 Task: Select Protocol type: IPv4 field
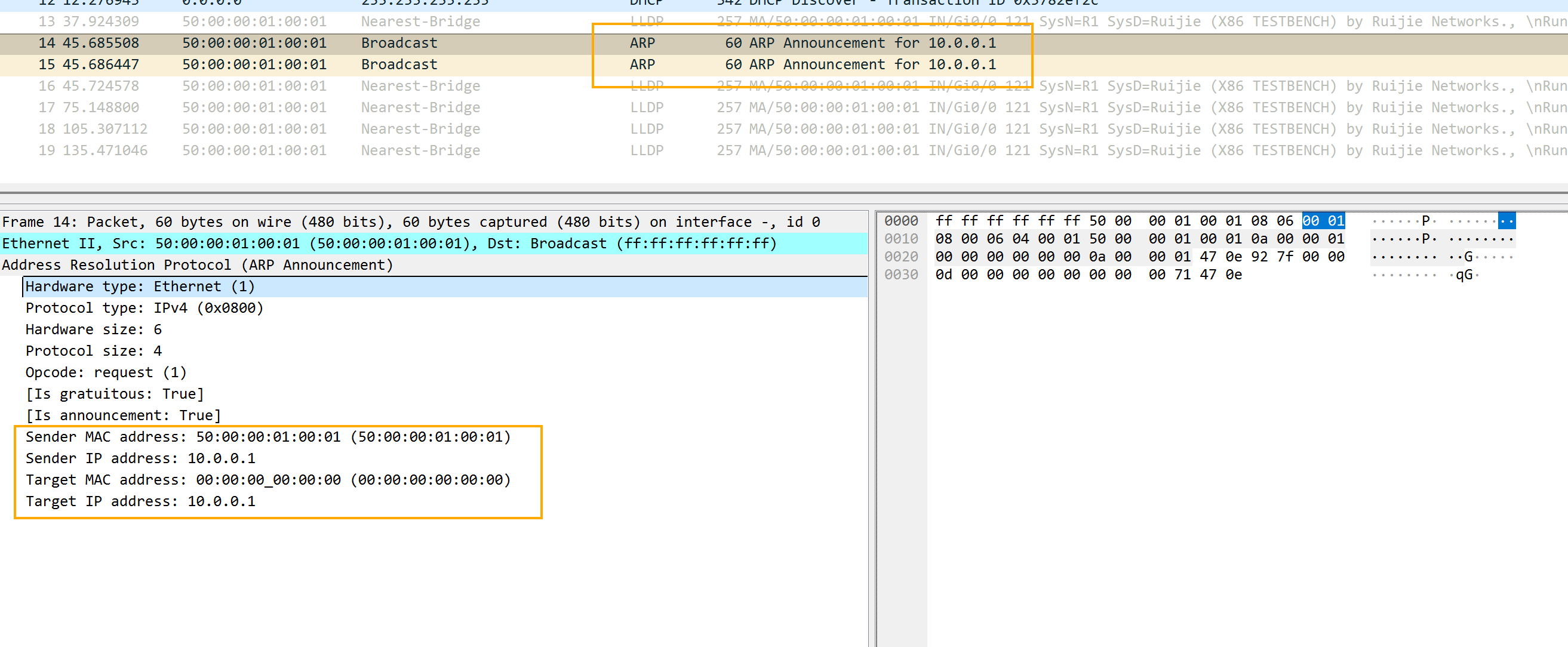[144, 308]
